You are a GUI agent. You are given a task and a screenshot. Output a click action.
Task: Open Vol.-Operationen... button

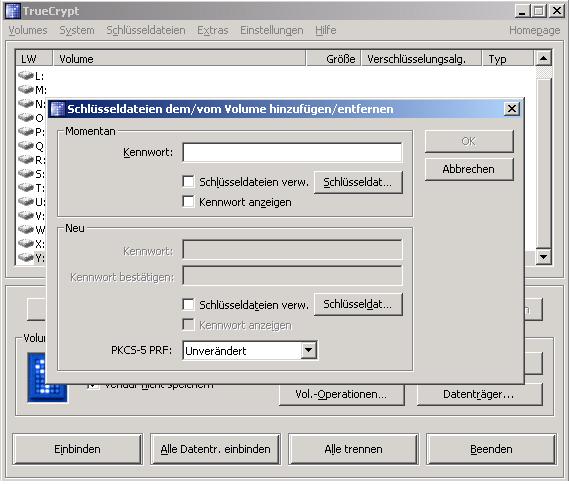point(341,394)
